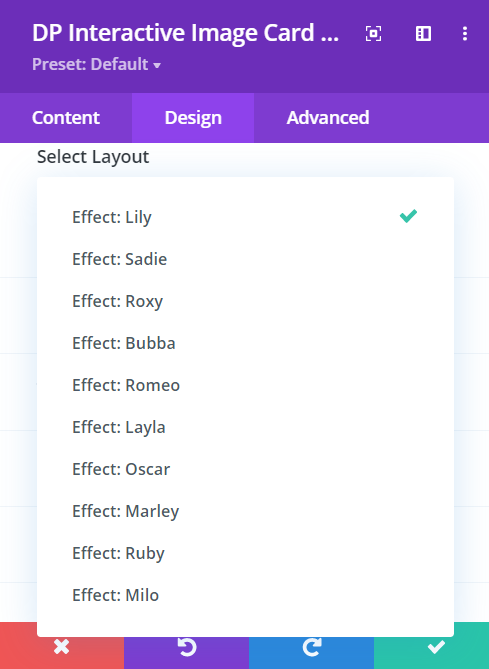The width and height of the screenshot is (489, 669).
Task: Expand the Preset: Default dropdown
Action: 96,64
